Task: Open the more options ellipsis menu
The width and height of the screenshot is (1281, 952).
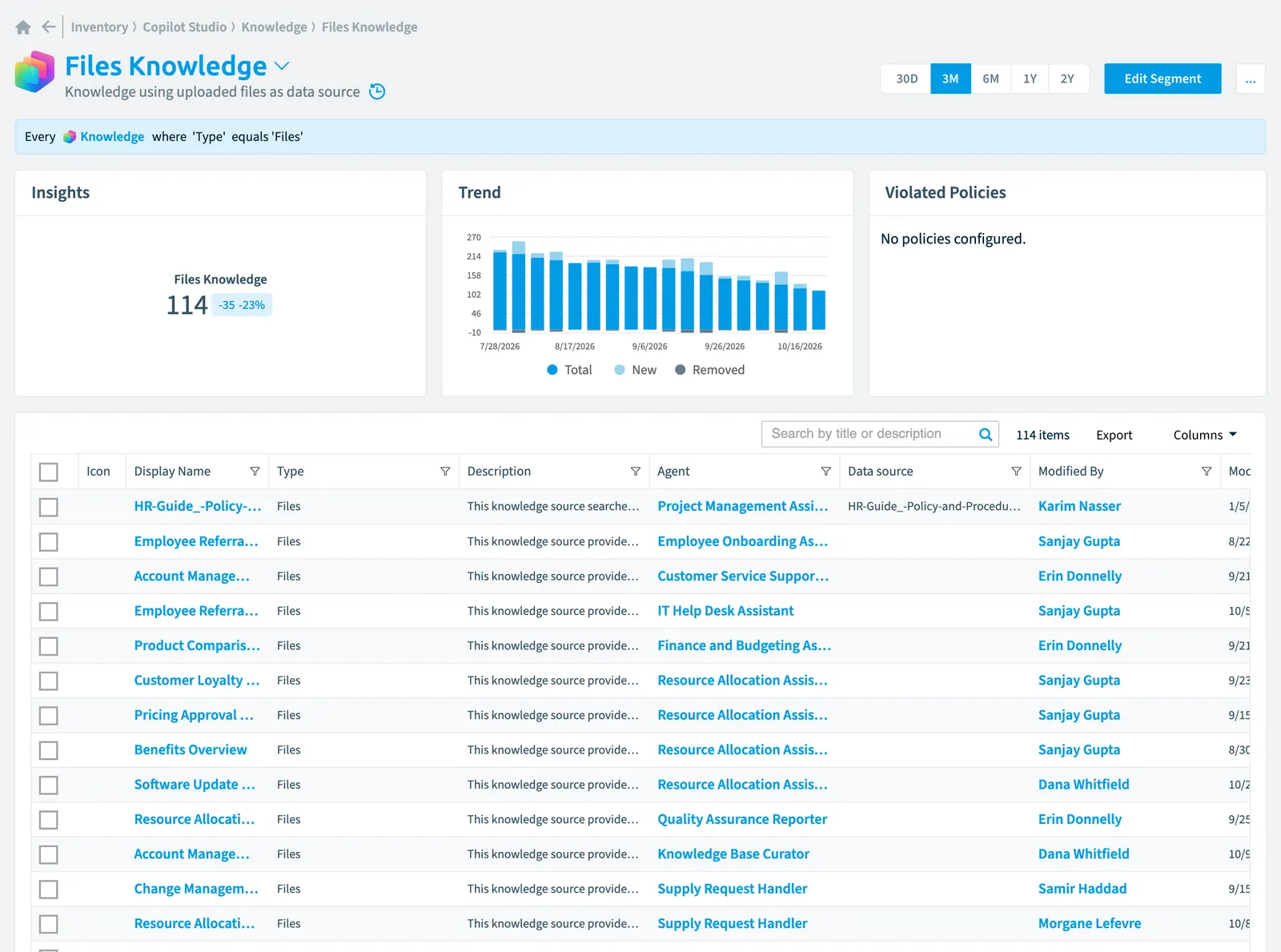Action: pos(1251,78)
